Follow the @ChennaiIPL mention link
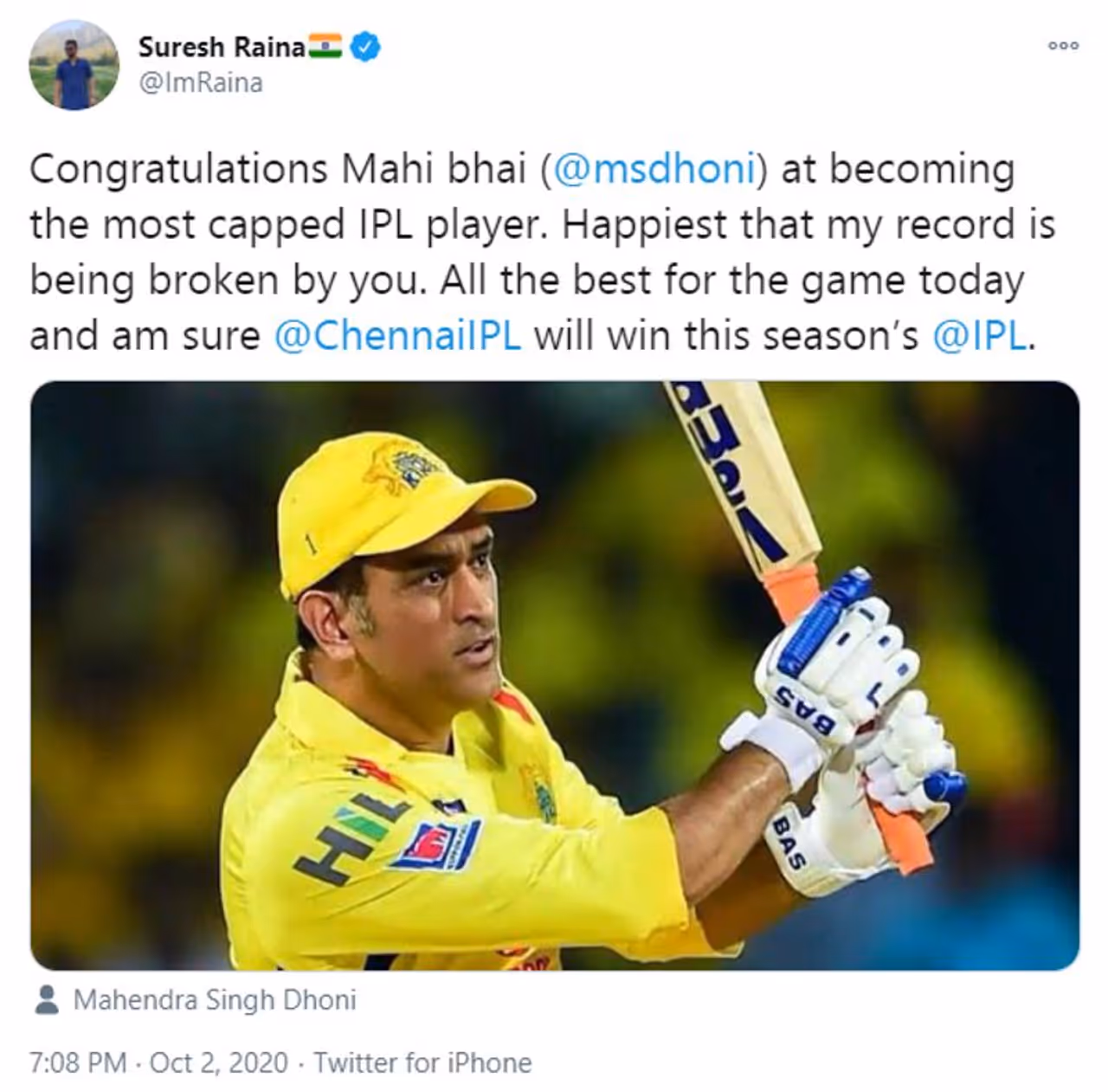Image resolution: width=1108 pixels, height=1092 pixels. click(397, 336)
